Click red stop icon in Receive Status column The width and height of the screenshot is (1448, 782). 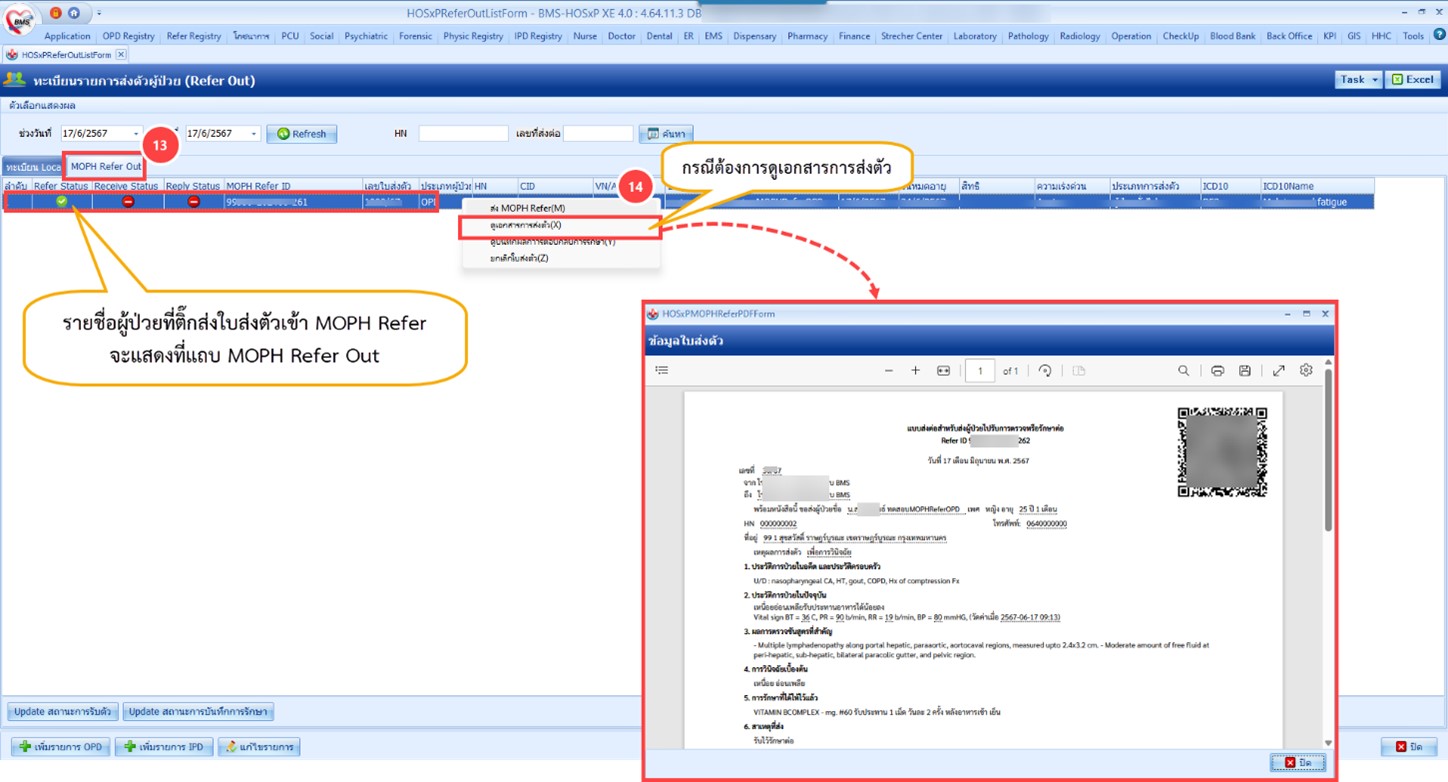(127, 202)
